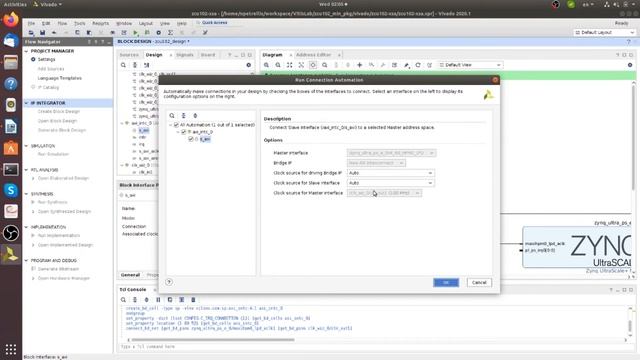Click Language Templates in Flow Navigator

(x=60, y=78)
